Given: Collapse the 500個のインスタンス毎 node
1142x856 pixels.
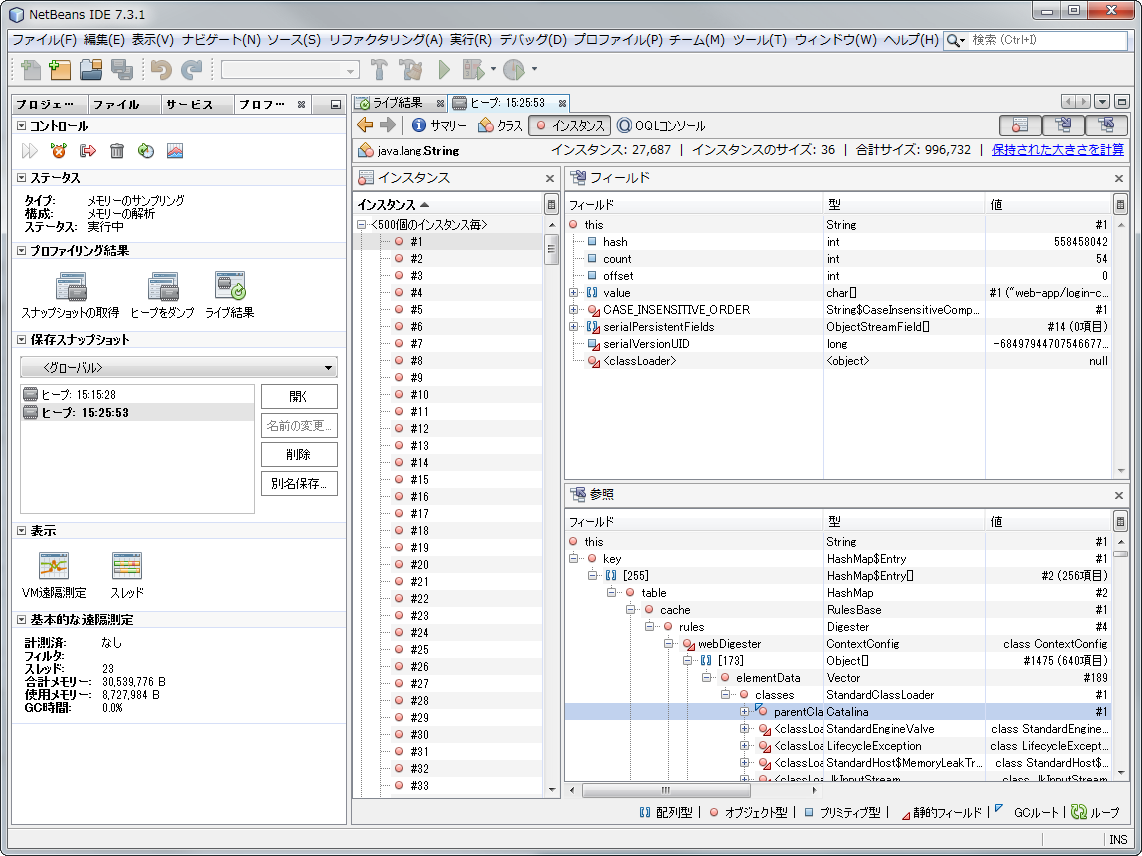Looking at the screenshot, I should coord(361,225).
